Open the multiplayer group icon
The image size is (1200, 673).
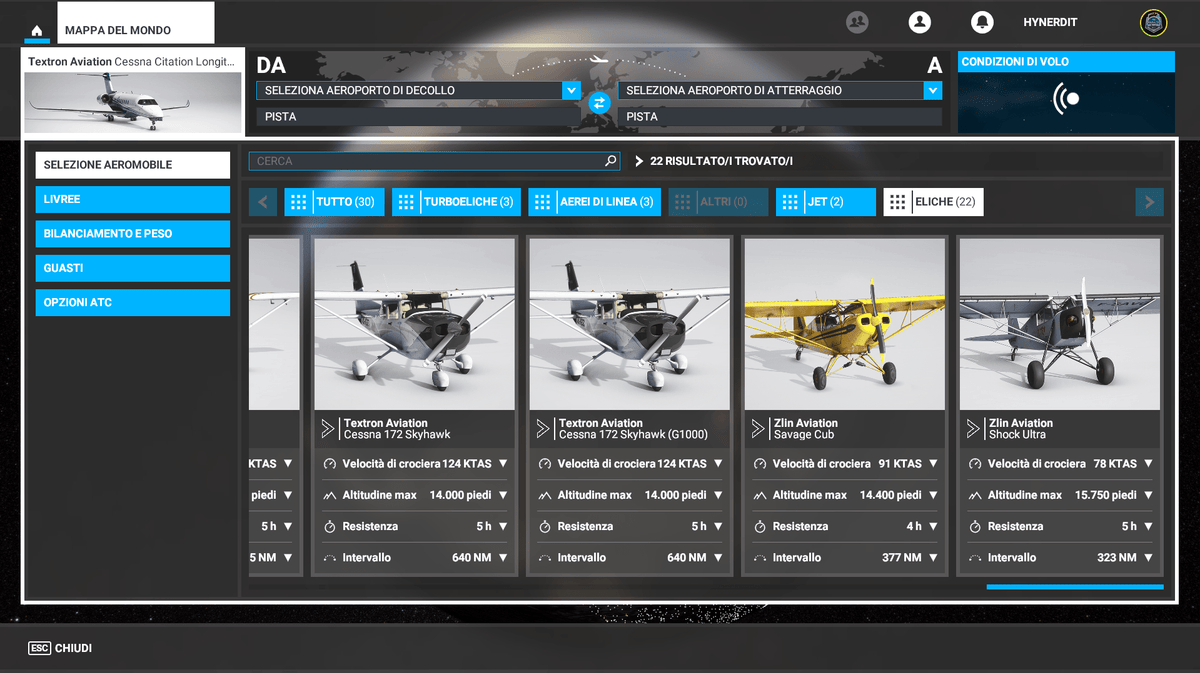[857, 22]
